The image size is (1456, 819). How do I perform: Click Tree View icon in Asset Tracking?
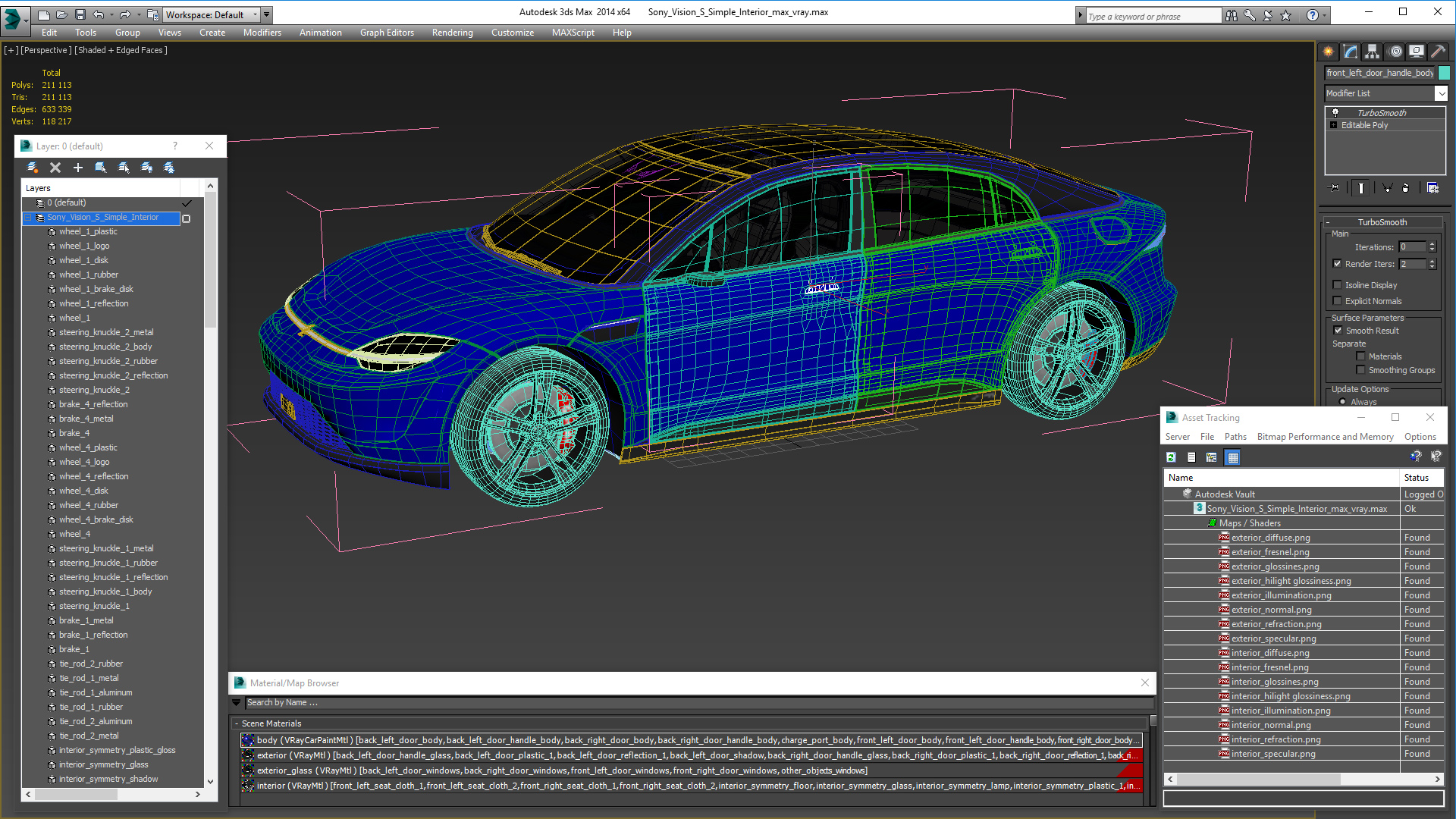coord(1212,457)
